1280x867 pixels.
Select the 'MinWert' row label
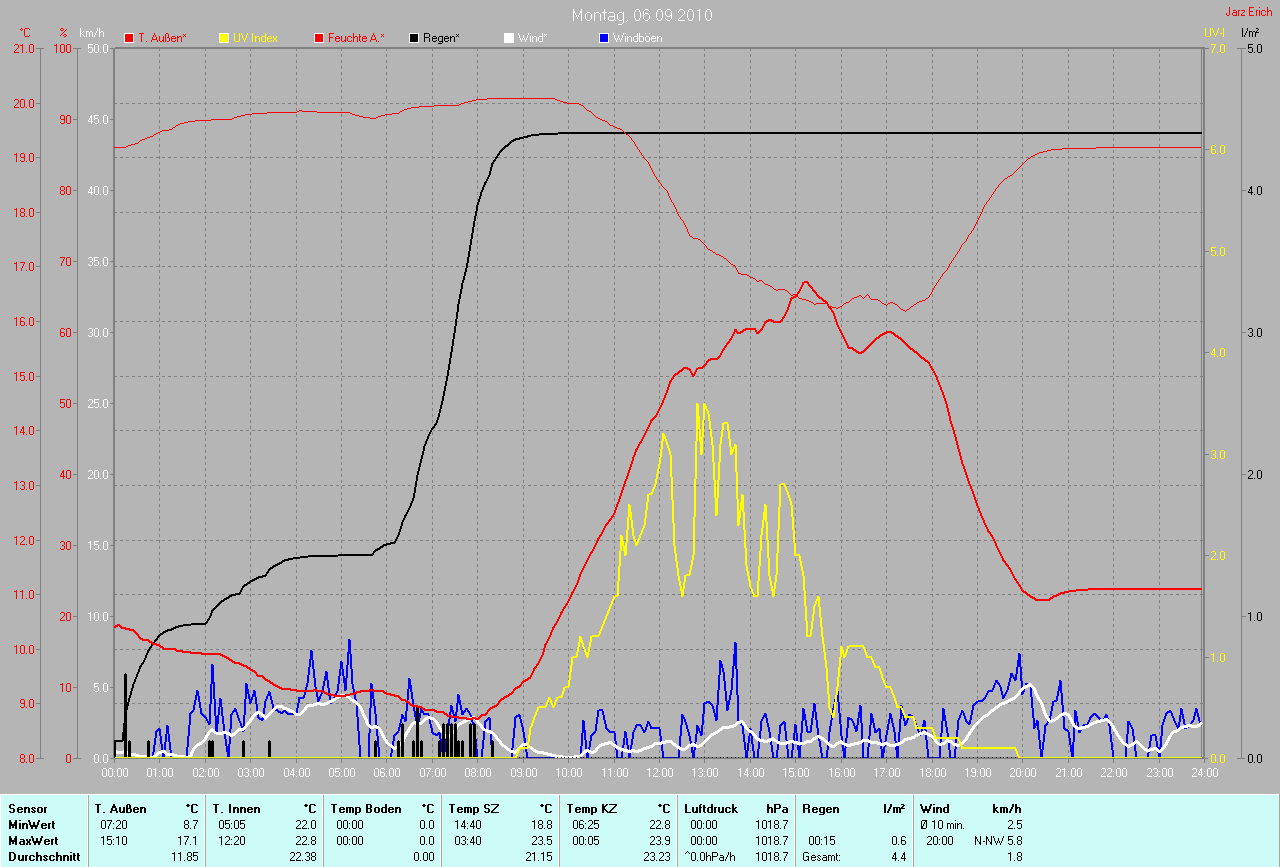30,824
